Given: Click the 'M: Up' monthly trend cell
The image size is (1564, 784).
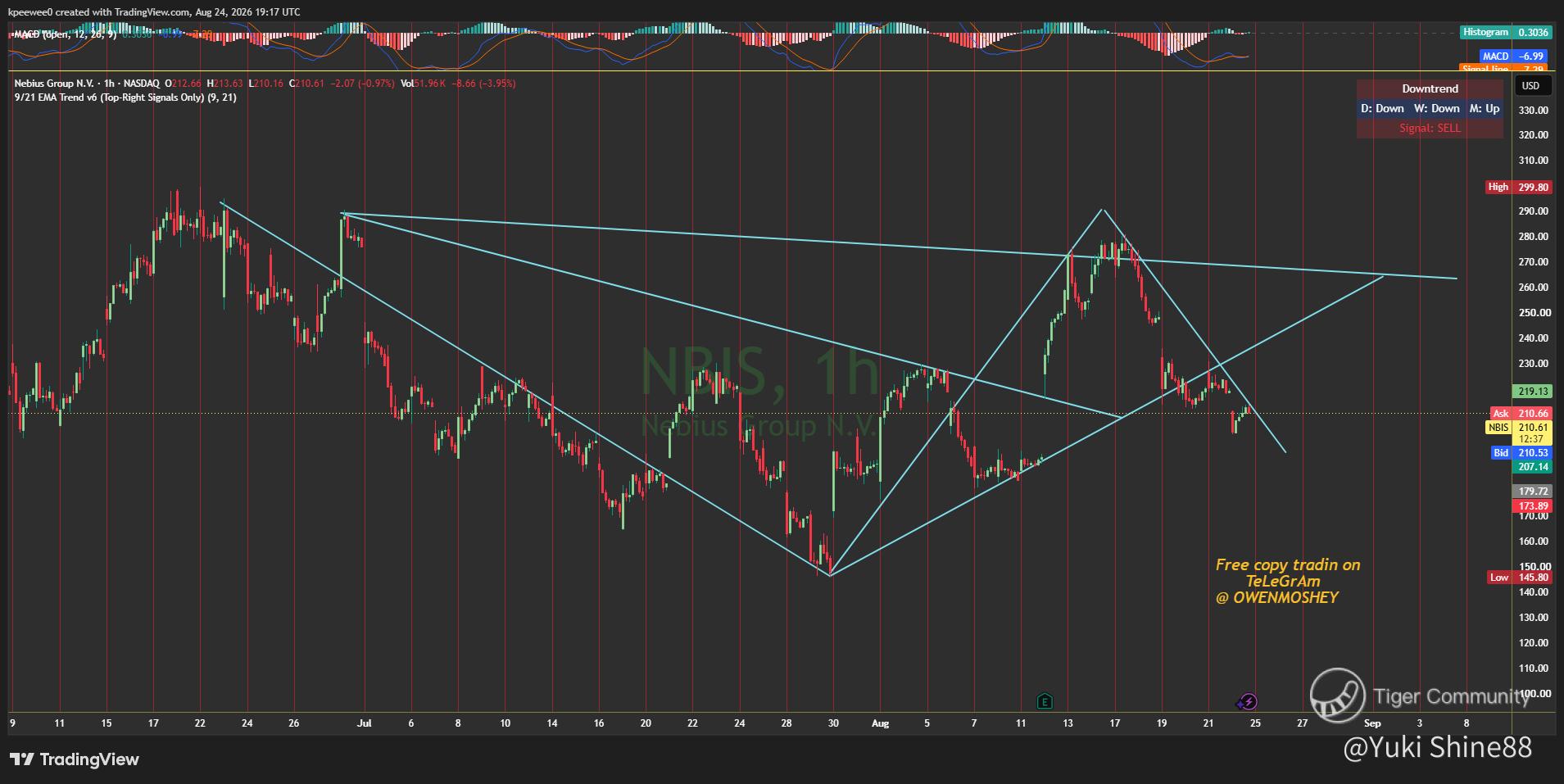Looking at the screenshot, I should 1485,108.
